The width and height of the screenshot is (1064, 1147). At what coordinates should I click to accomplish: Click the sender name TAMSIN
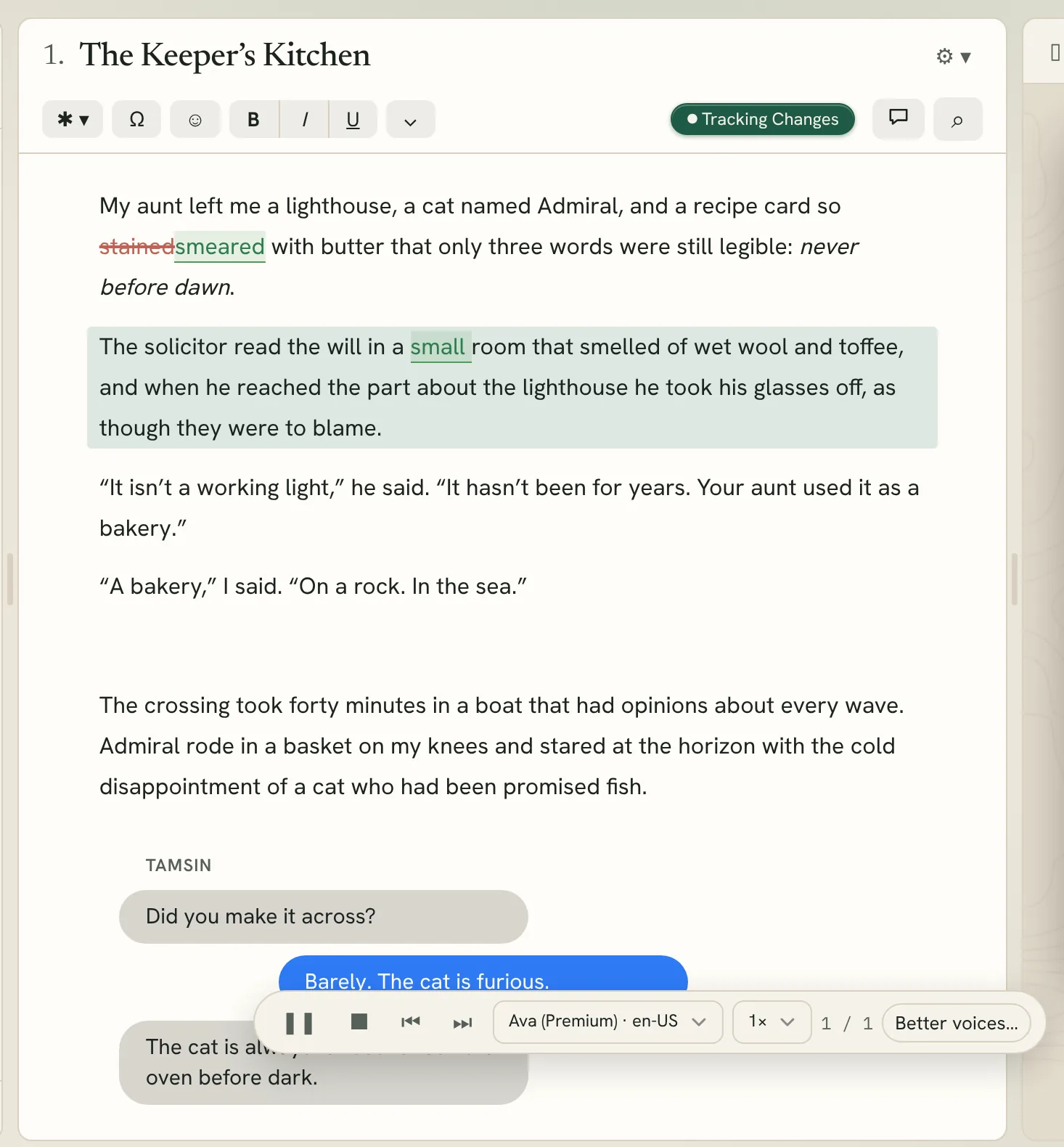click(179, 865)
